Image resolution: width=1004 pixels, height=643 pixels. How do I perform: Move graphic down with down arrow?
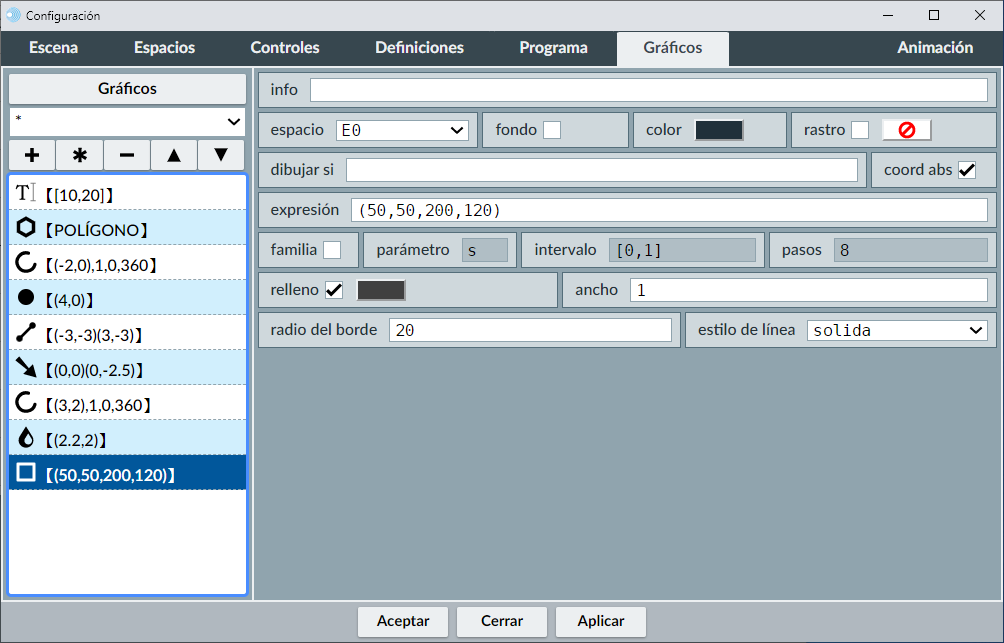tap(221, 155)
